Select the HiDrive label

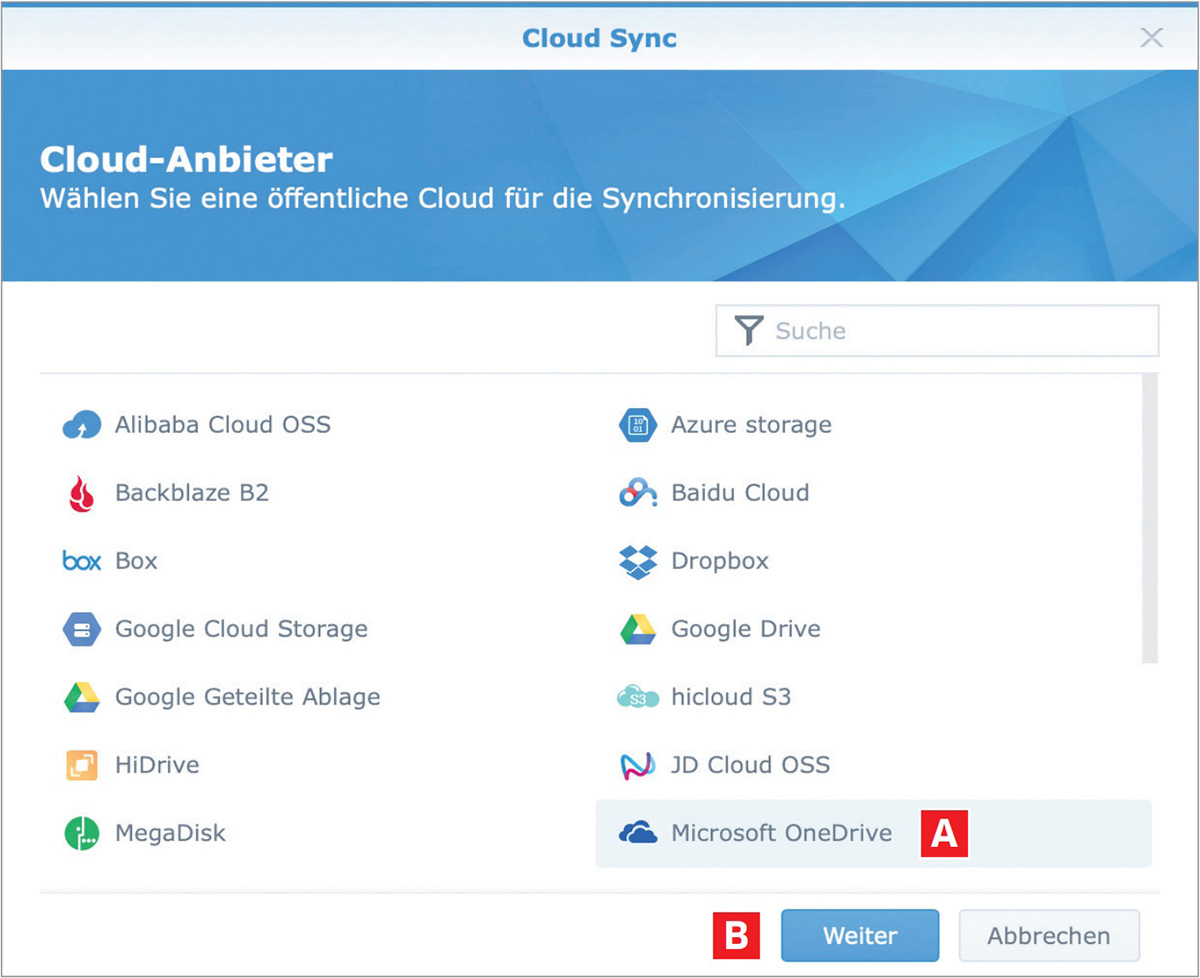157,765
